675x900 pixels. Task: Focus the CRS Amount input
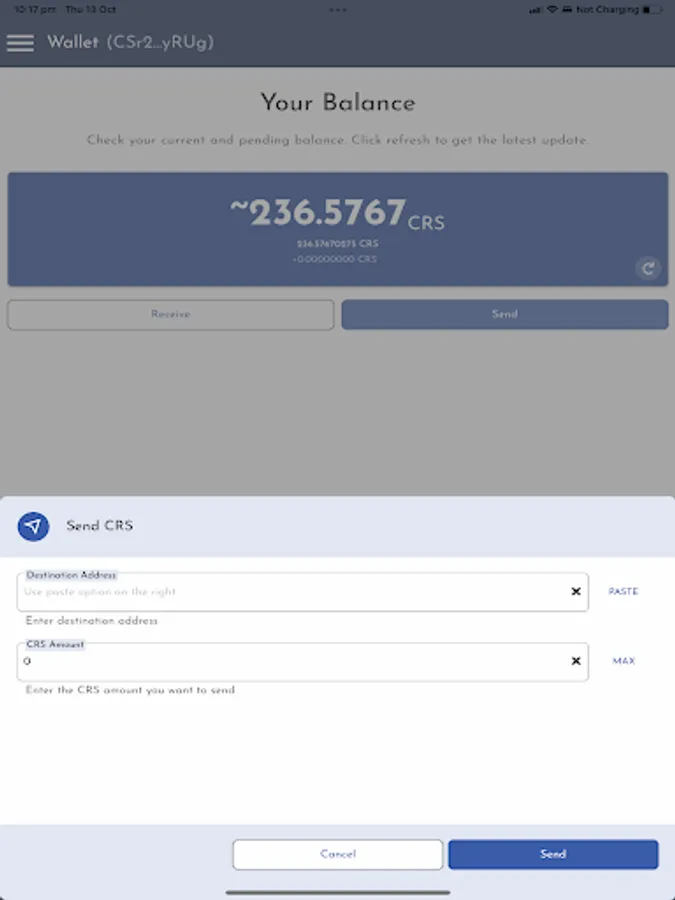[x=290, y=662]
